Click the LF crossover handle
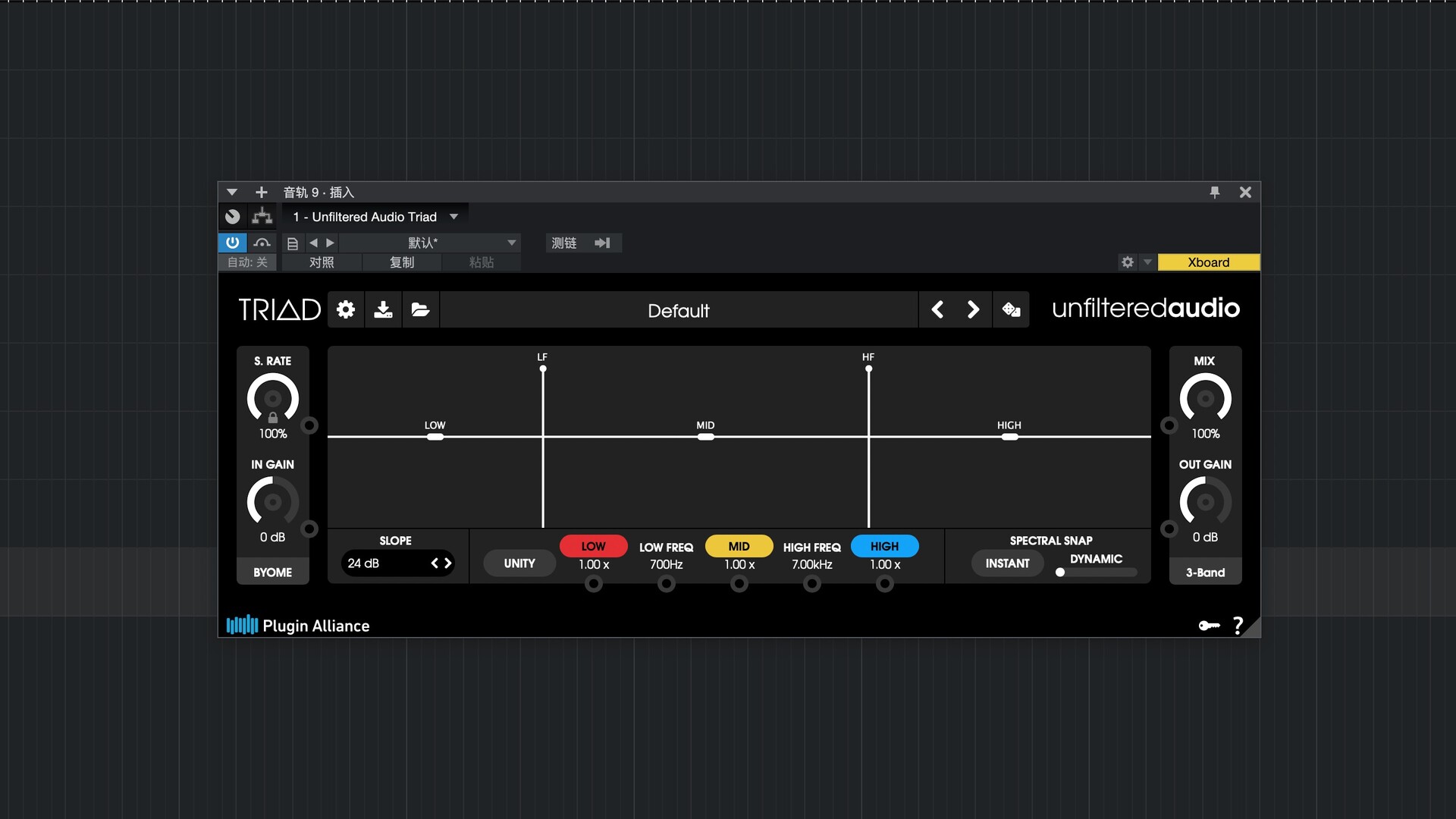This screenshot has height=819, width=1456. tap(543, 369)
